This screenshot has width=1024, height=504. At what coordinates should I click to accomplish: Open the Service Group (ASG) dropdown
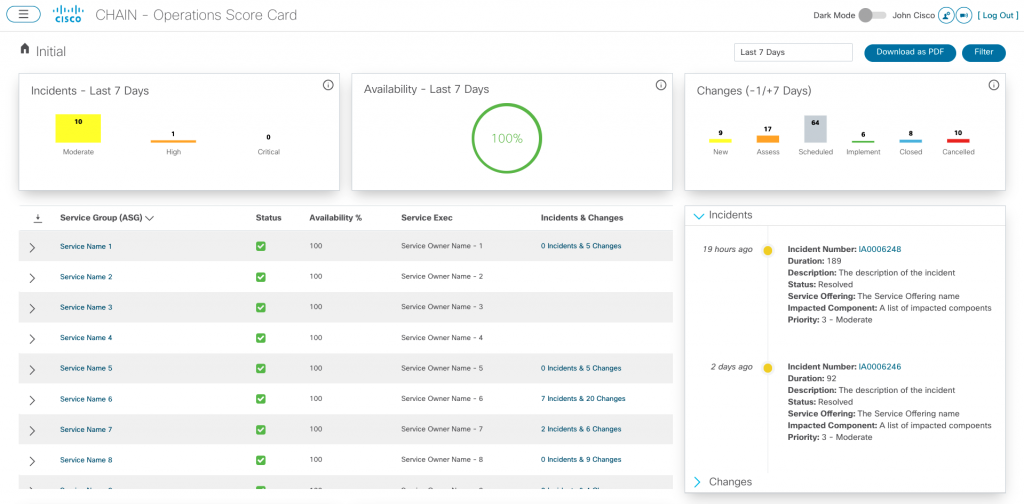pyautogui.click(x=150, y=218)
